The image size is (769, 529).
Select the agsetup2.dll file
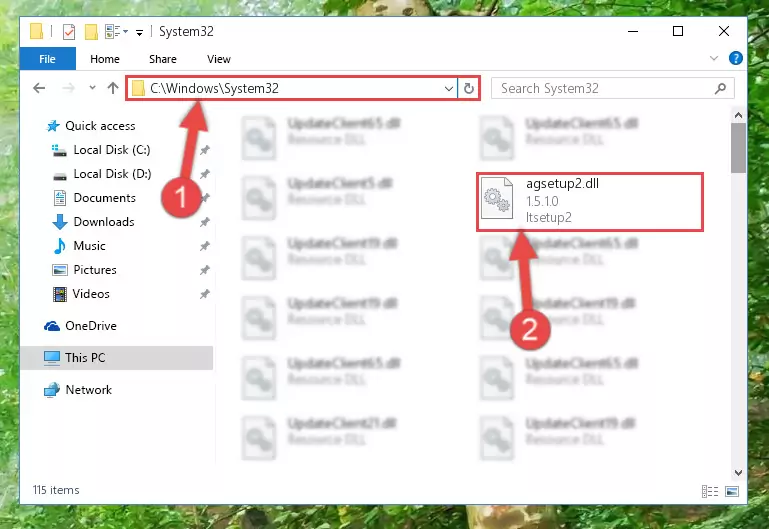(x=590, y=202)
